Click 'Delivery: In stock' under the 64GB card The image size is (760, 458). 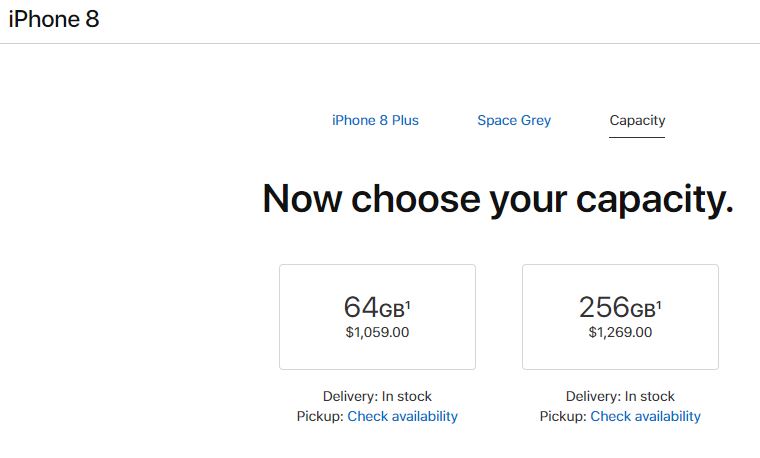[377, 396]
